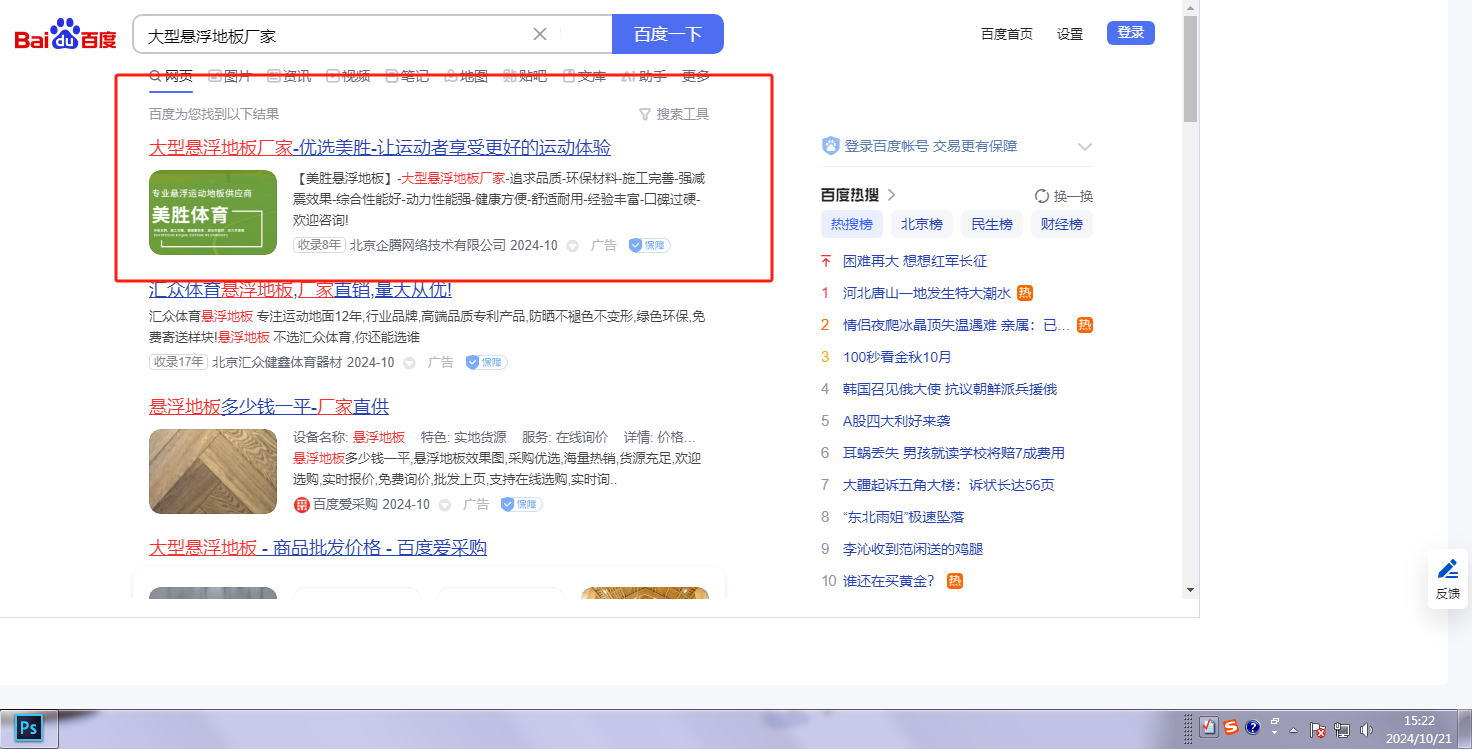Click the network connection tray icon
This screenshot has height=749, width=1472.
click(x=1342, y=729)
